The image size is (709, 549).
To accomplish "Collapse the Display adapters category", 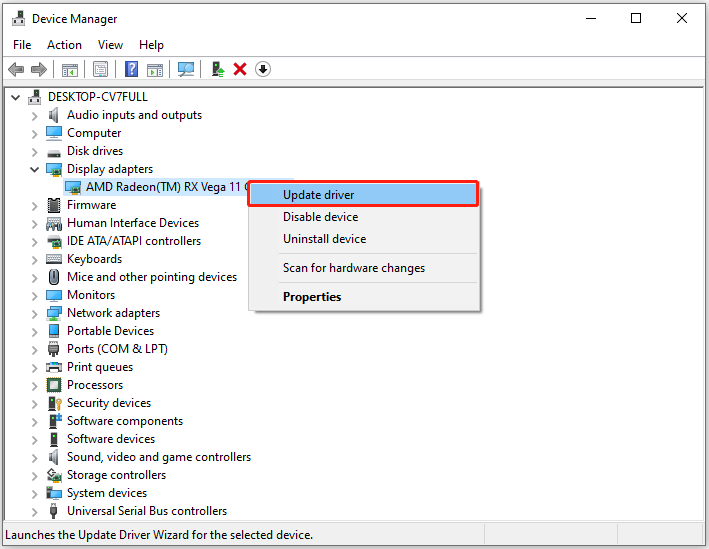I will coord(34,170).
